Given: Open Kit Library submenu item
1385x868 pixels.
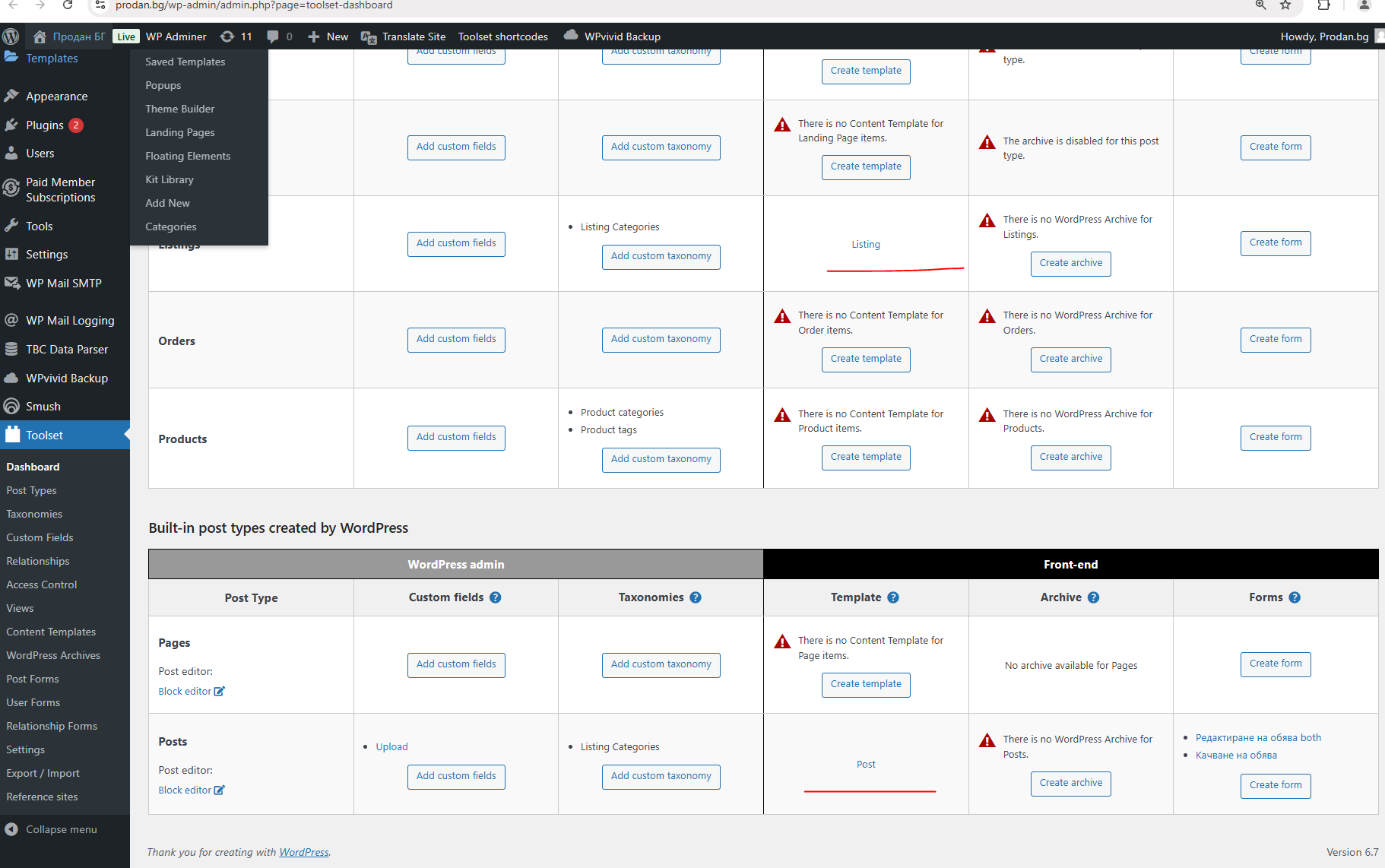Looking at the screenshot, I should [x=170, y=179].
